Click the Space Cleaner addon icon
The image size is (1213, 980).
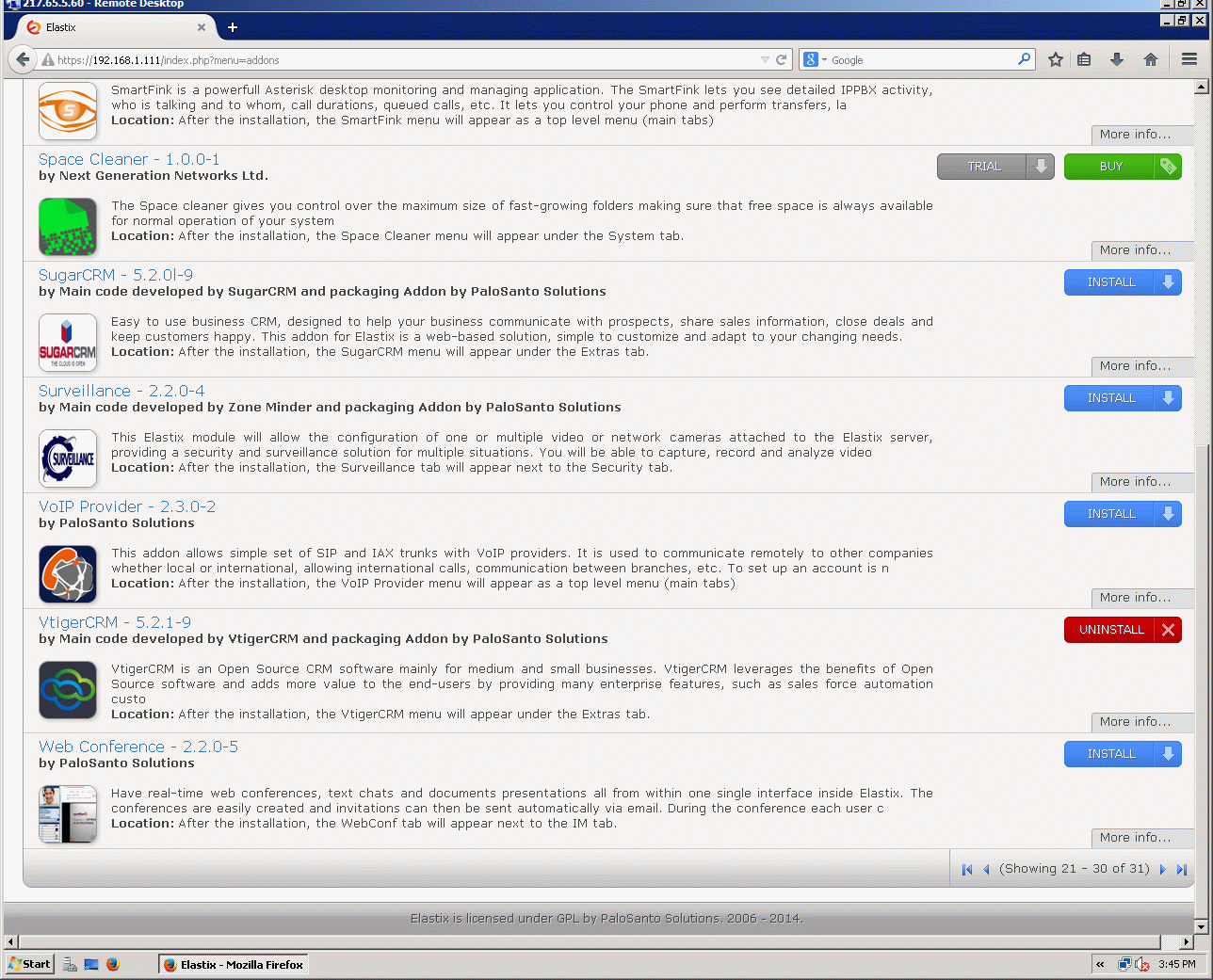point(68,227)
